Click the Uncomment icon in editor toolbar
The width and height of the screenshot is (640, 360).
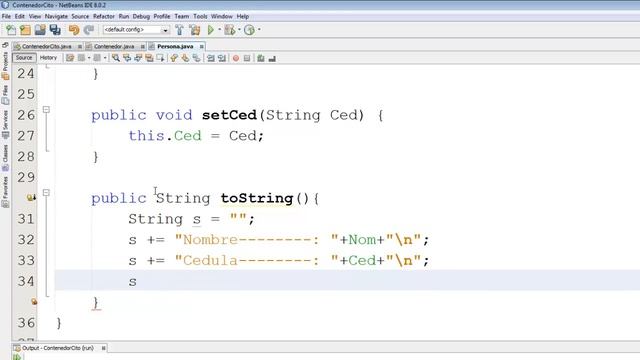272,58
